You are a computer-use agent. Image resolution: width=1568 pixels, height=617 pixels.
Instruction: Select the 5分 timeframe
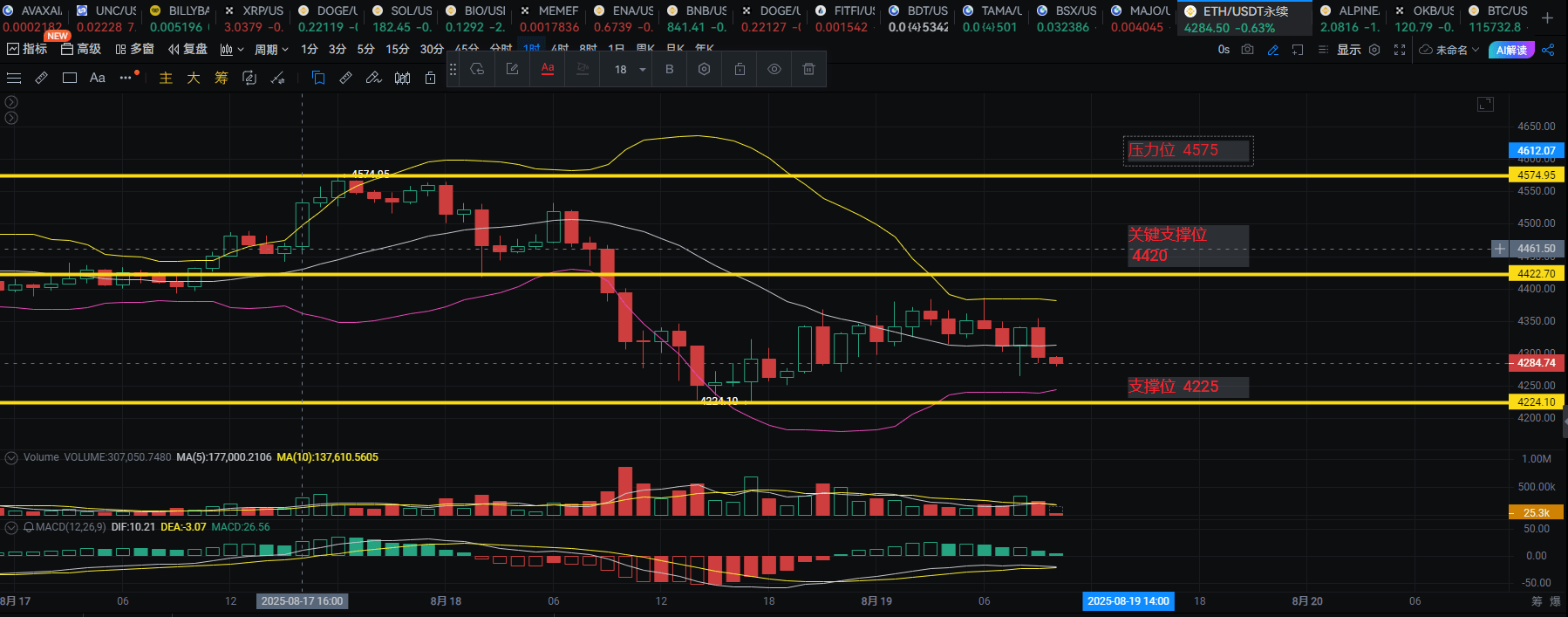(365, 50)
